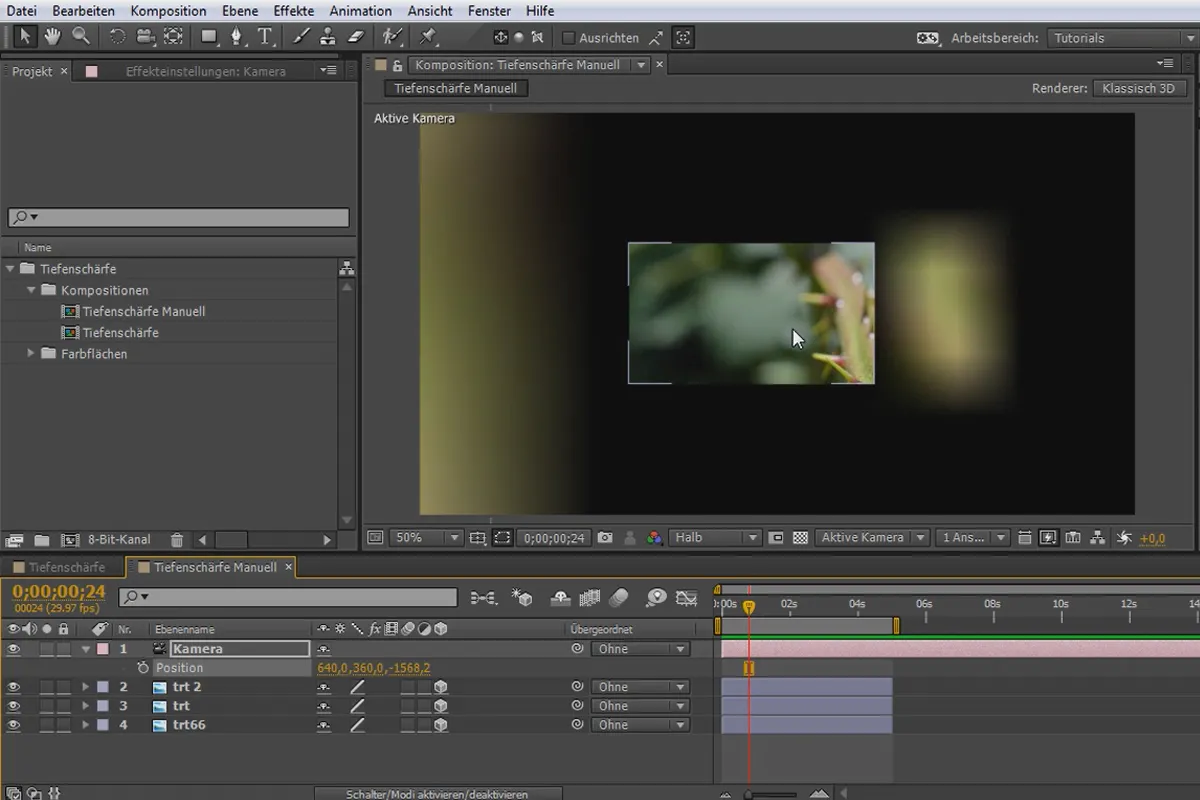Collapse the Kompositionen folder
The width and height of the screenshot is (1200, 800).
32,290
